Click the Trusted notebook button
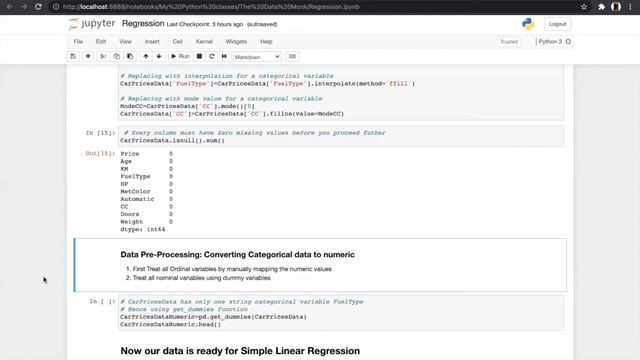Viewport: 640px width, 360px height. point(509,42)
